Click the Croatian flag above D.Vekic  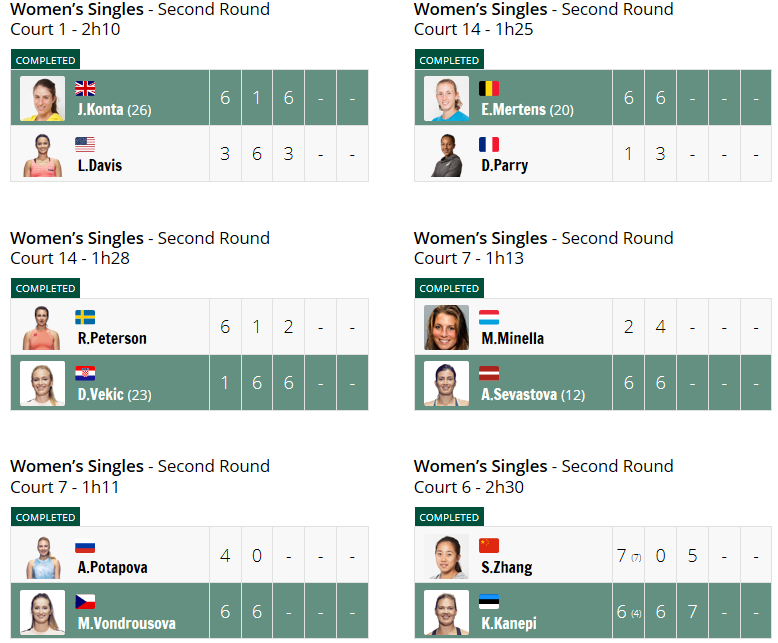[x=85, y=373]
